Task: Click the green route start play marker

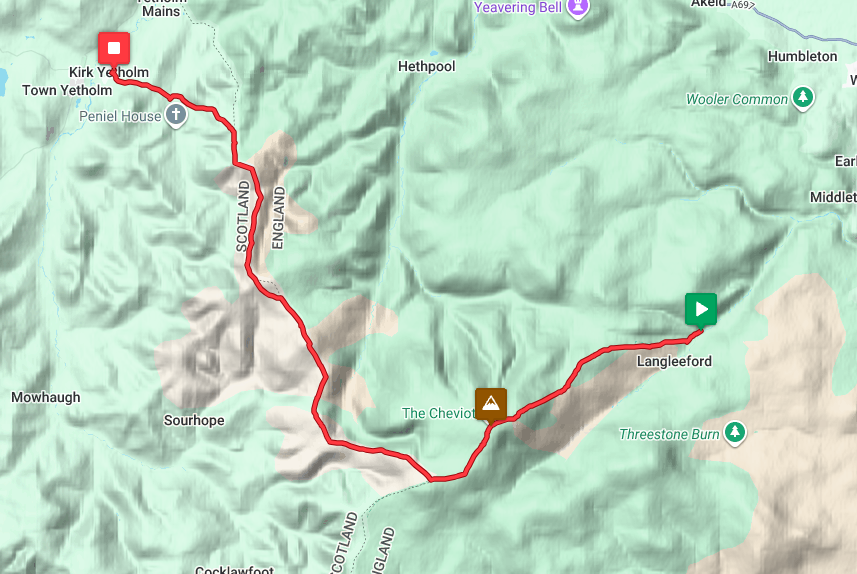Action: [x=701, y=309]
